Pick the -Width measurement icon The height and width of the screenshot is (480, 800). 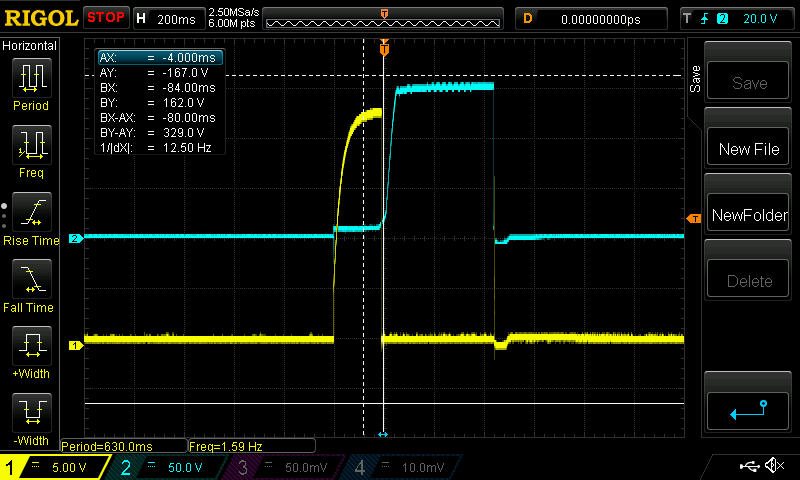[31, 418]
